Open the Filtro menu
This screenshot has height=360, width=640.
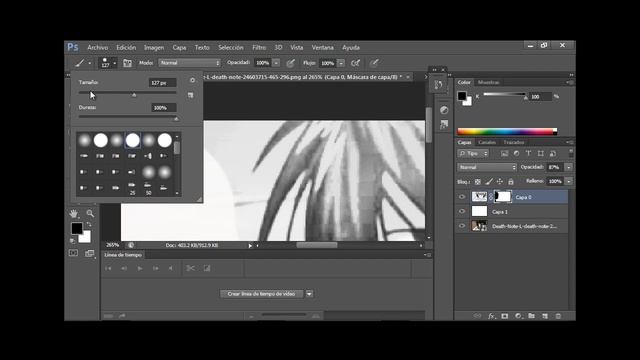(x=259, y=47)
